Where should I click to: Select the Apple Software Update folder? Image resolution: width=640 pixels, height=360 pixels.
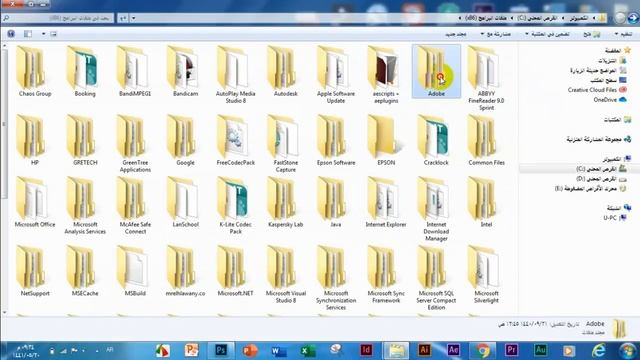336,74
